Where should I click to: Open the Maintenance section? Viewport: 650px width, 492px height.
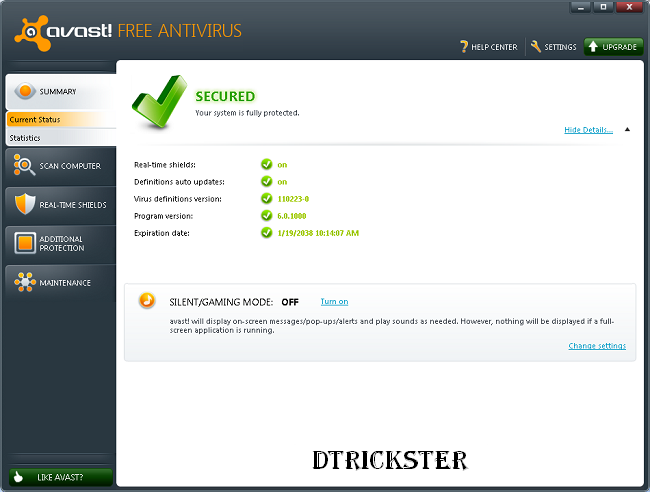coord(61,283)
